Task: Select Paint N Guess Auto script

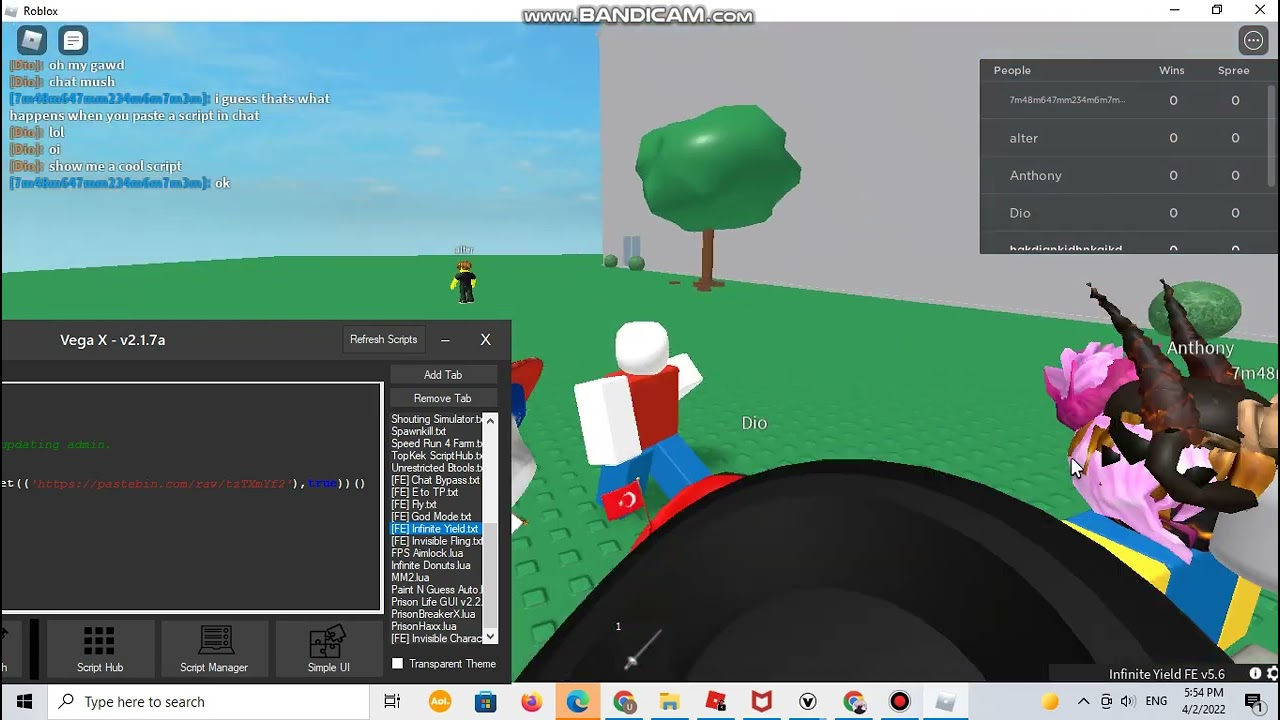Action: (x=436, y=590)
